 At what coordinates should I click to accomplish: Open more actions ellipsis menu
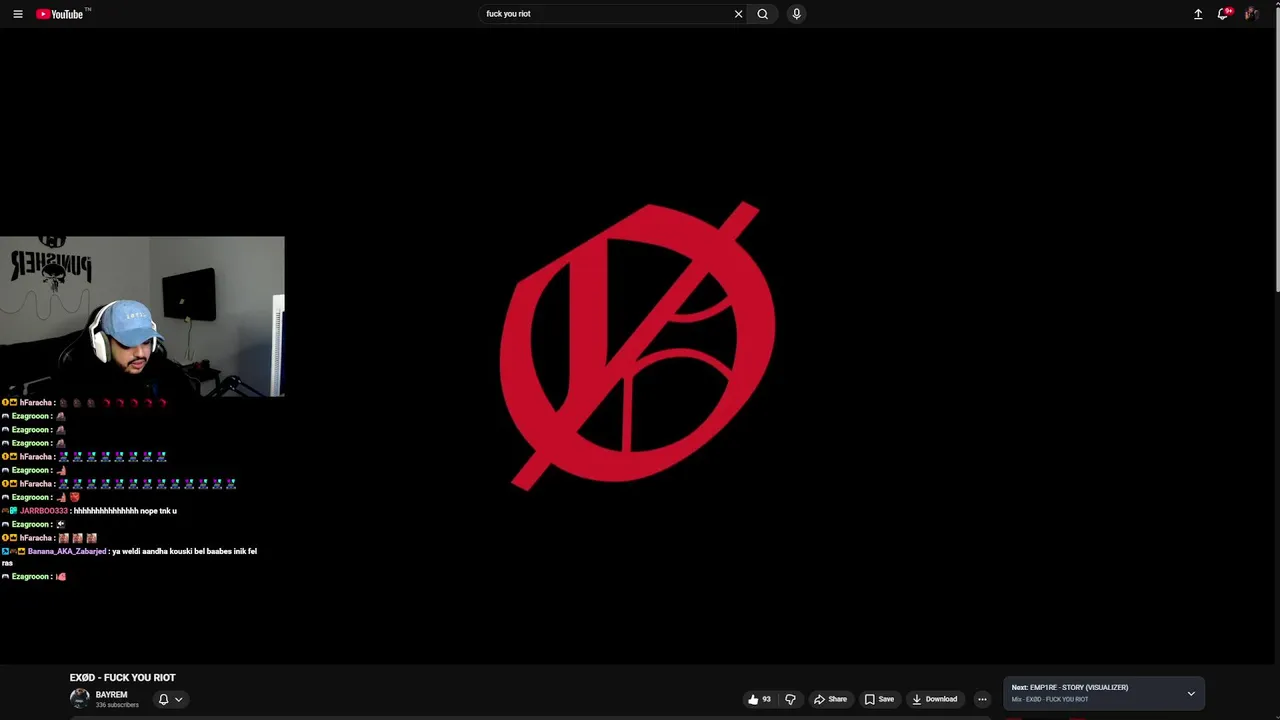pyautogui.click(x=982, y=699)
